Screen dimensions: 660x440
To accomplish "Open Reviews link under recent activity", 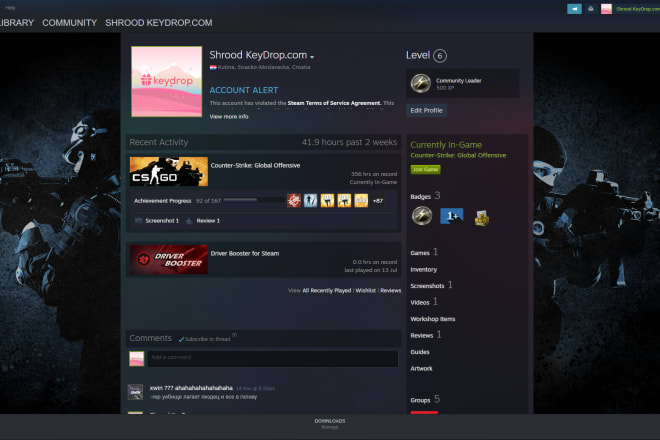I will (x=391, y=291).
